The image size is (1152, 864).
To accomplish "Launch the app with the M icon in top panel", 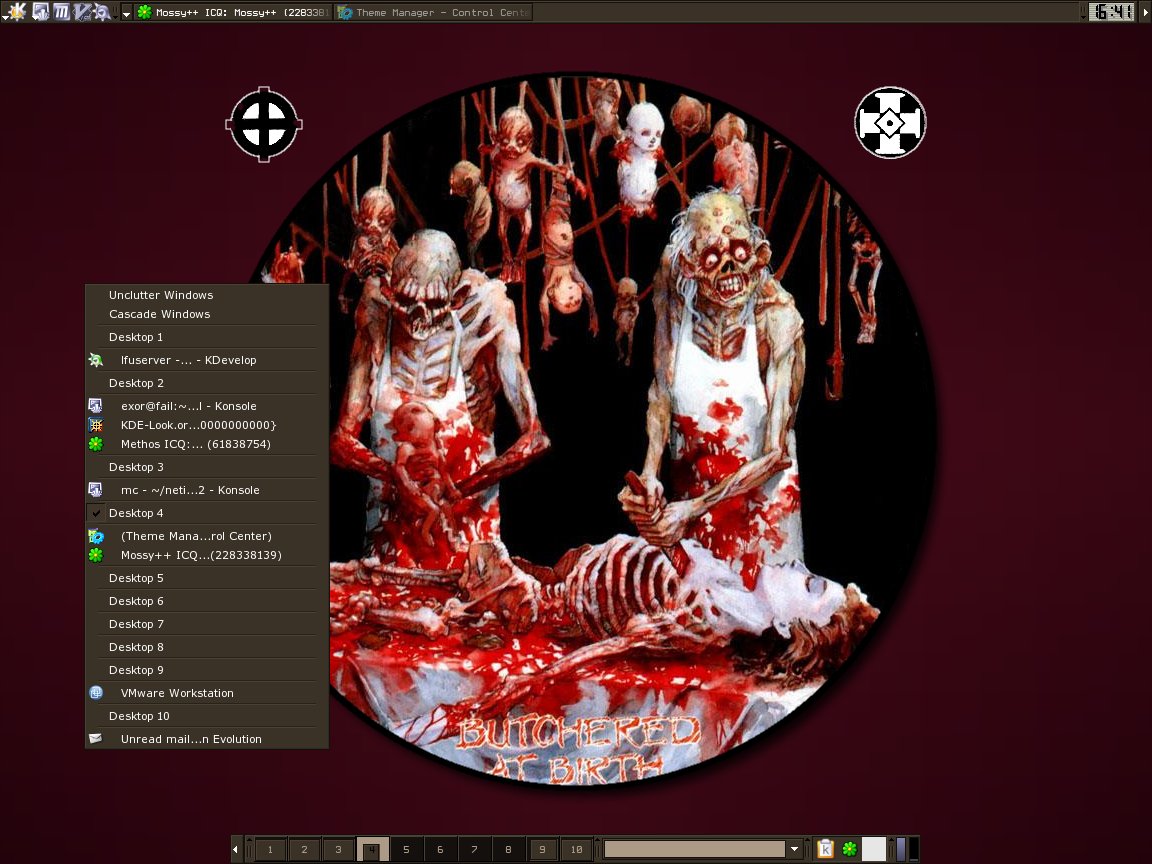I will pyautogui.click(x=62, y=11).
